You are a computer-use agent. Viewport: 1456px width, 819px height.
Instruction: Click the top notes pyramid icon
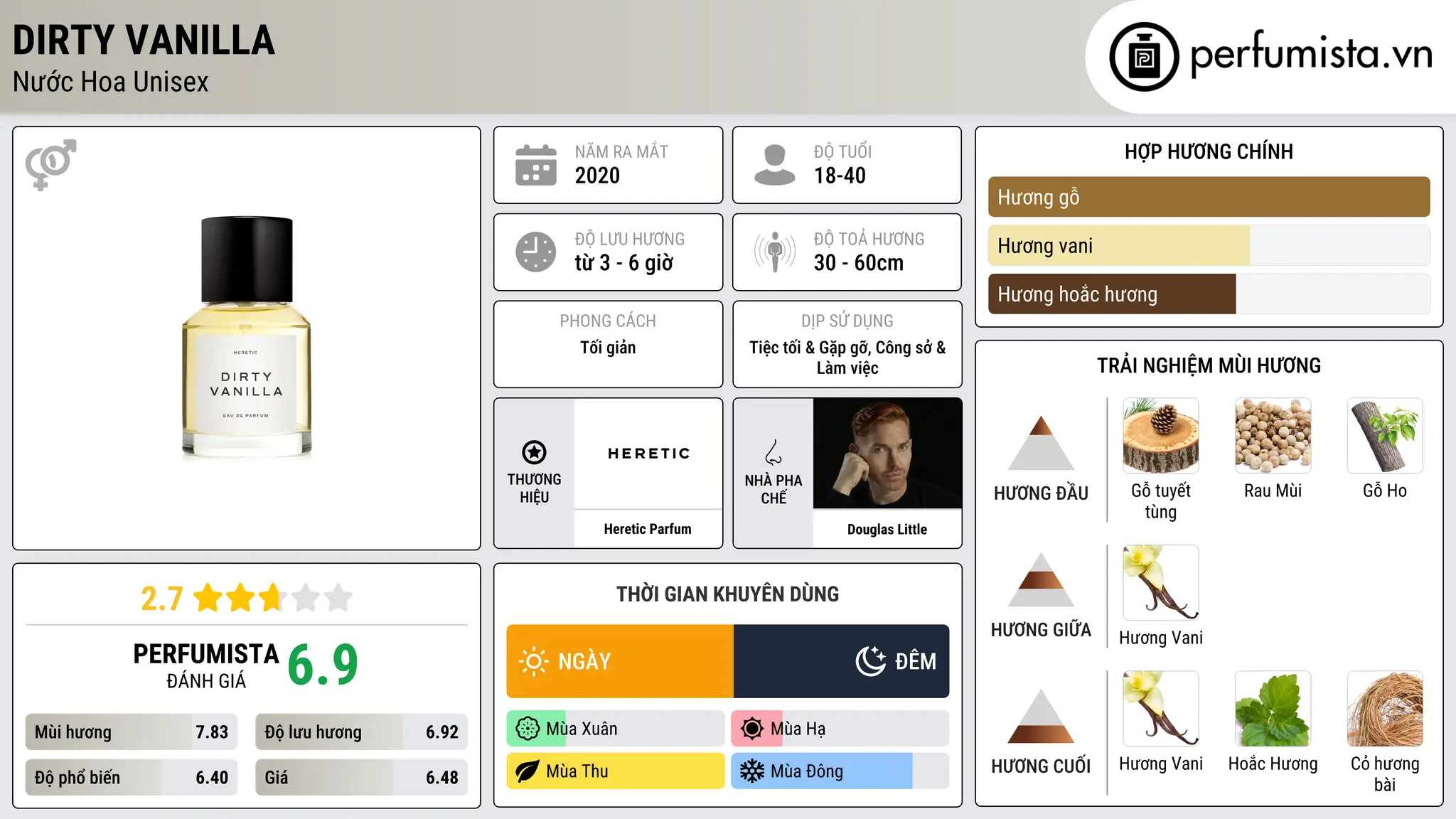pos(1041,442)
